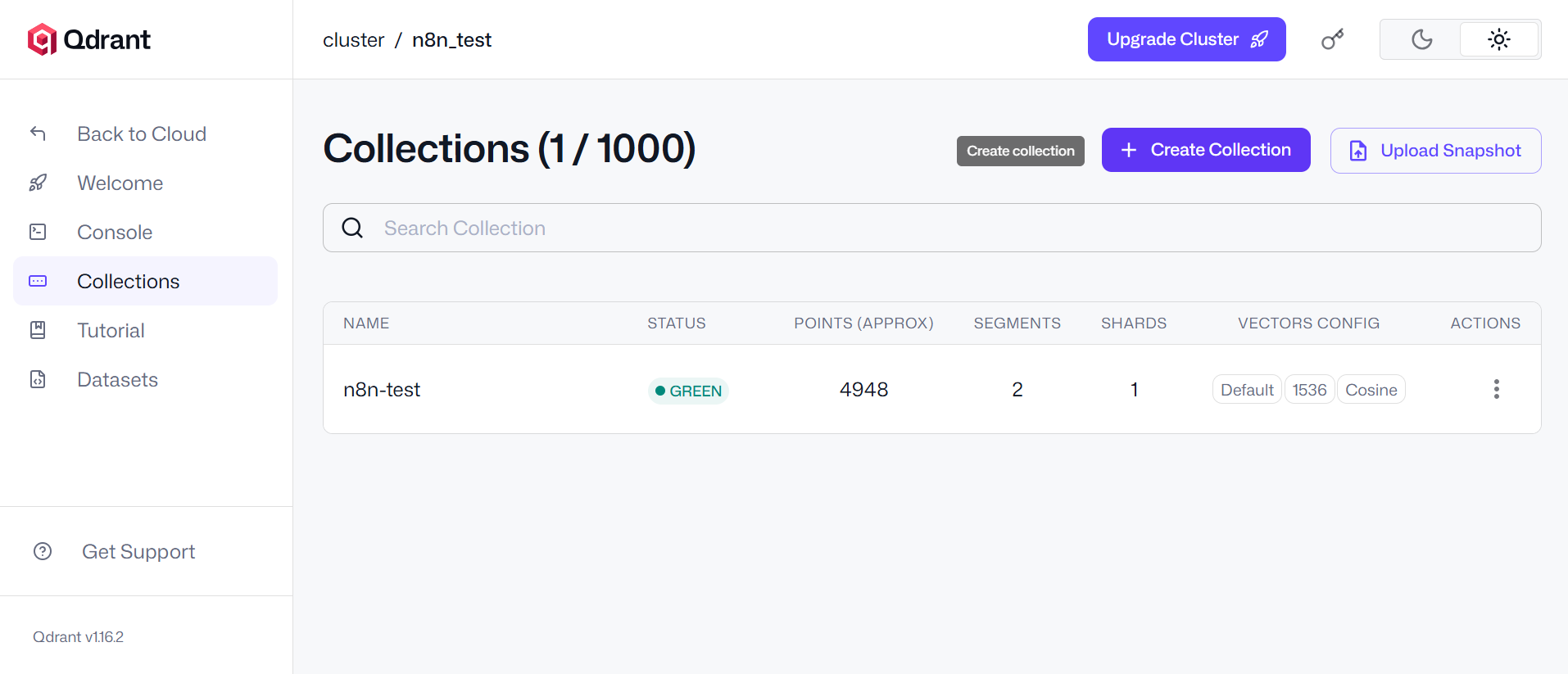The width and height of the screenshot is (1568, 674).
Task: Click the API key icon
Action: coord(1332,39)
